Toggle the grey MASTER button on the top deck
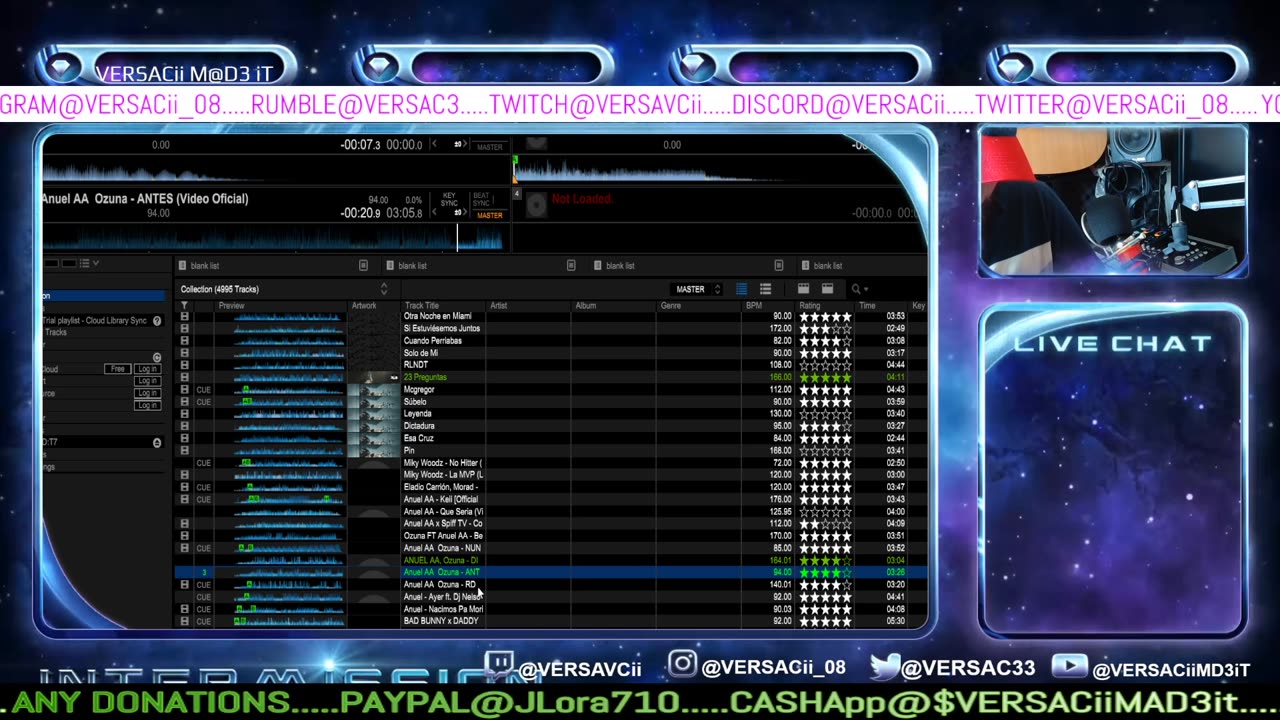The image size is (1280, 720). 490,147
